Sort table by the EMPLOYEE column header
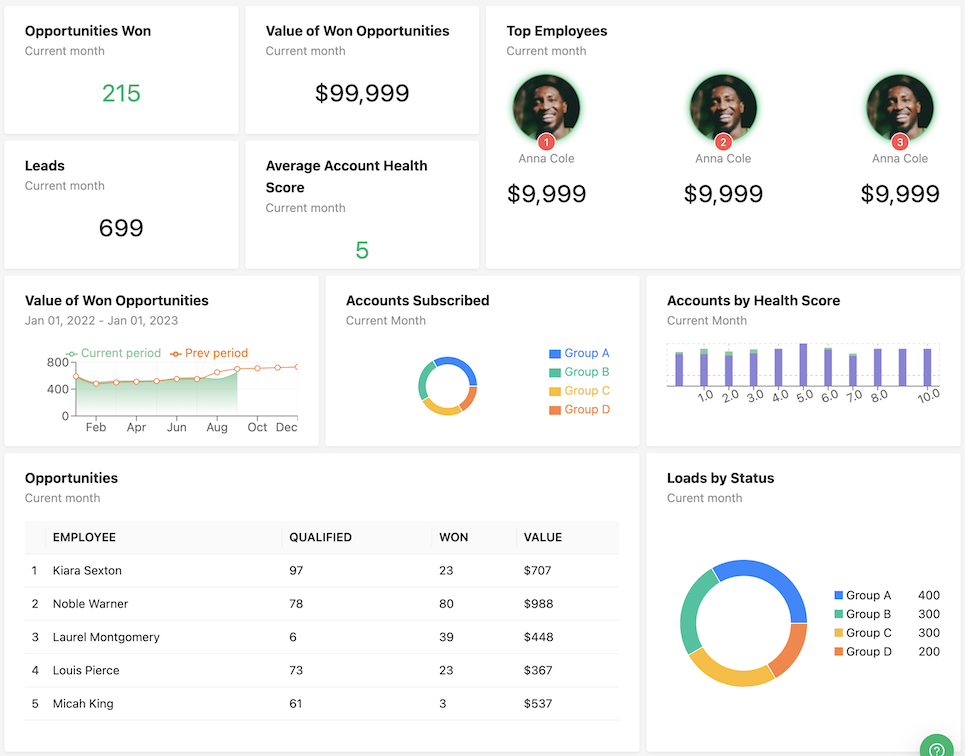965x756 pixels. click(84, 537)
